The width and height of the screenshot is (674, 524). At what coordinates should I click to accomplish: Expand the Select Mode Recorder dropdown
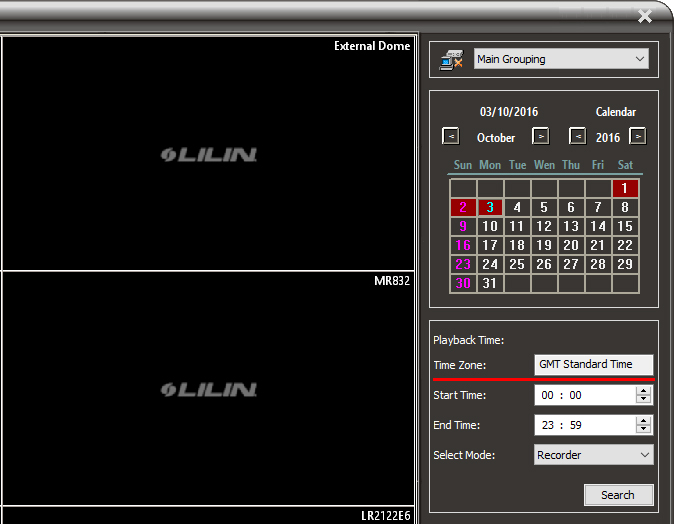593,455
